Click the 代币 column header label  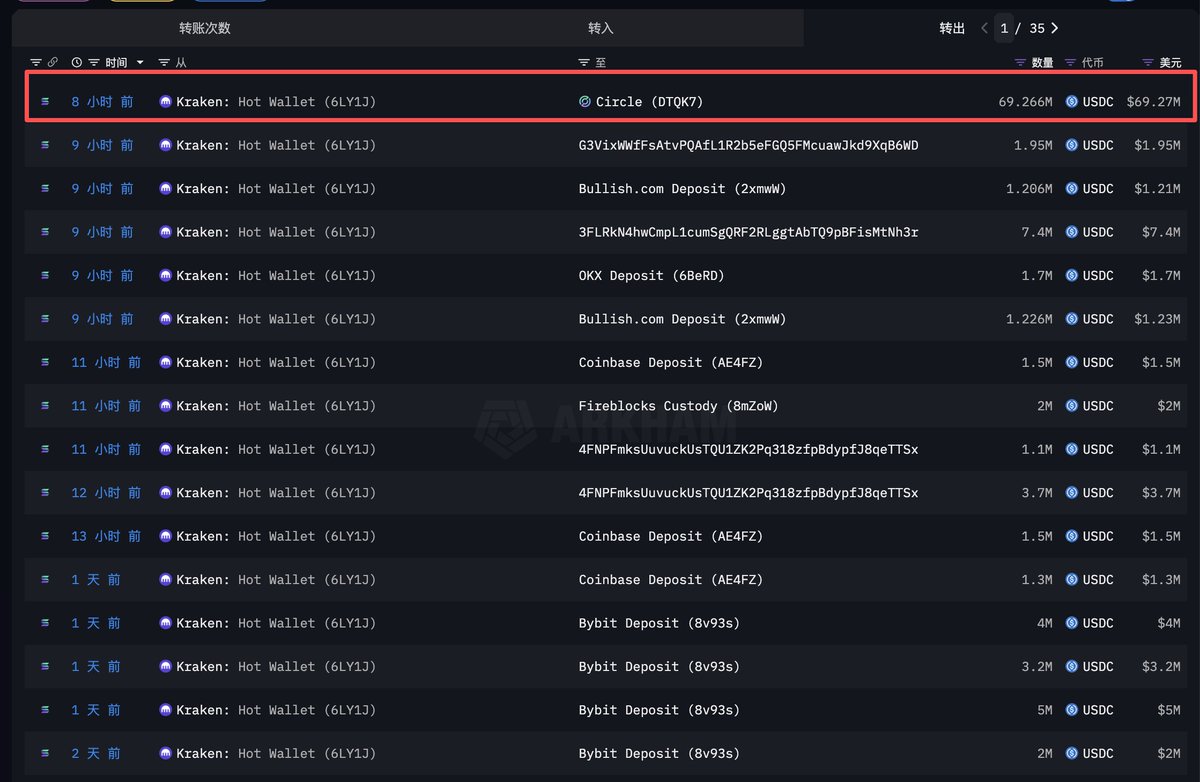click(1092, 62)
